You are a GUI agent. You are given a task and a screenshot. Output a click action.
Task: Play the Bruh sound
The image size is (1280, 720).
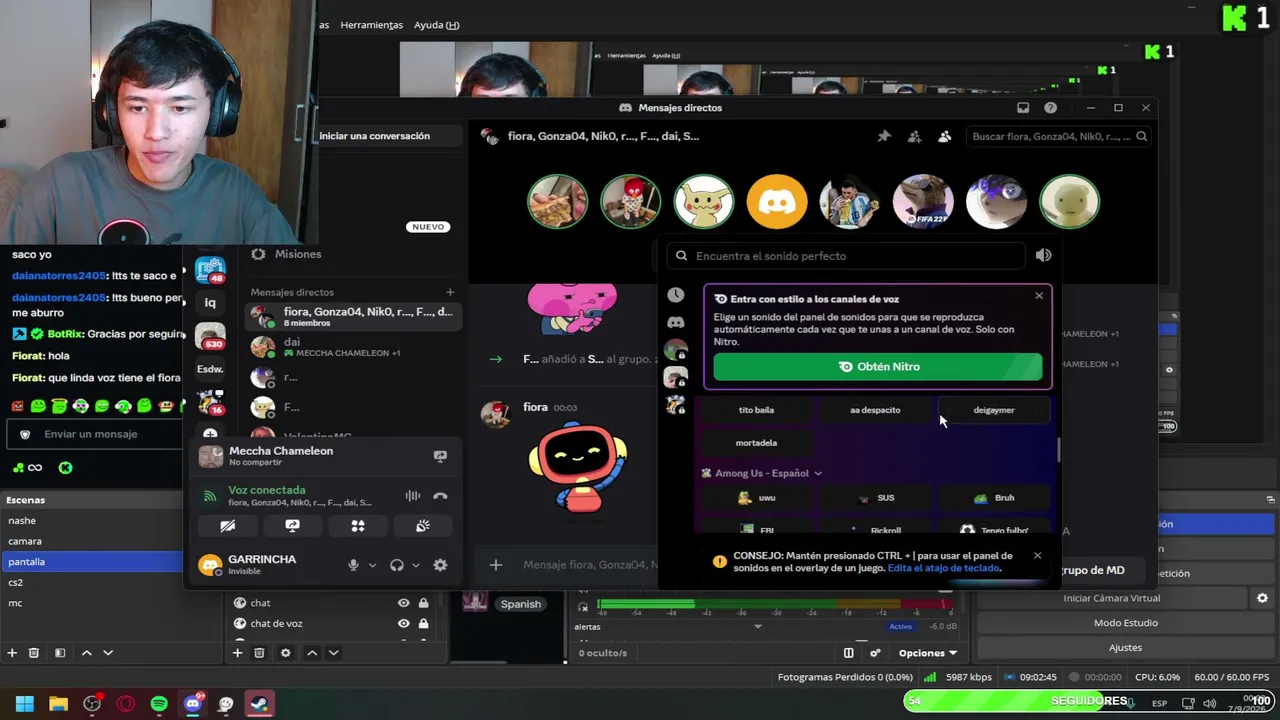coord(994,498)
